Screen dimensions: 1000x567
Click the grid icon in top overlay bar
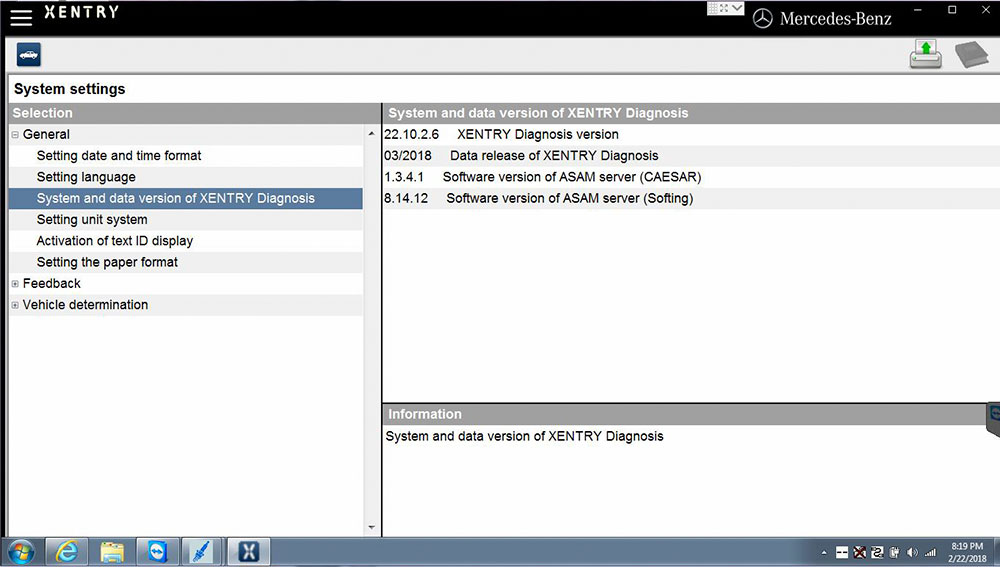tap(714, 8)
